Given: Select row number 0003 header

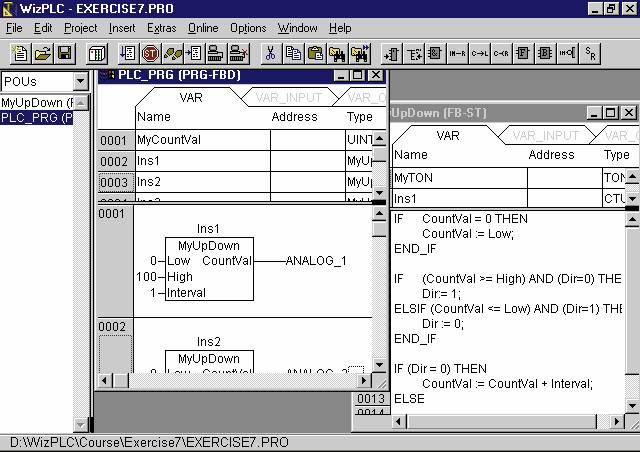Looking at the screenshot, I should [x=116, y=182].
